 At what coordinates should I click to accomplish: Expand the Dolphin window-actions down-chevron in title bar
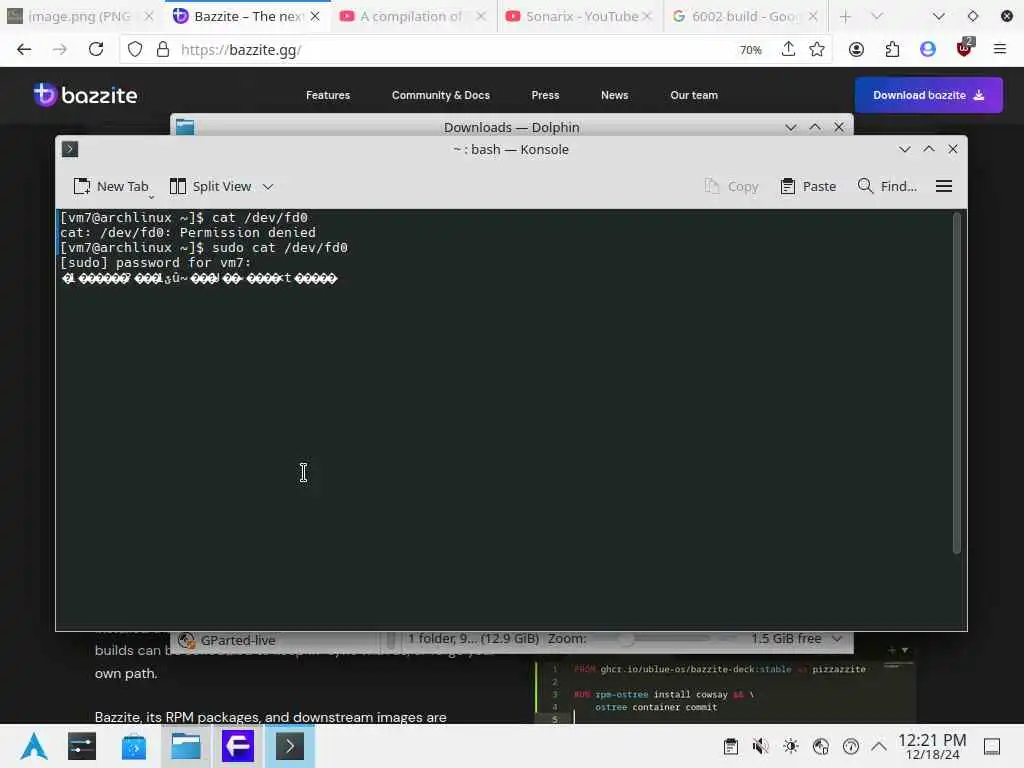(791, 127)
